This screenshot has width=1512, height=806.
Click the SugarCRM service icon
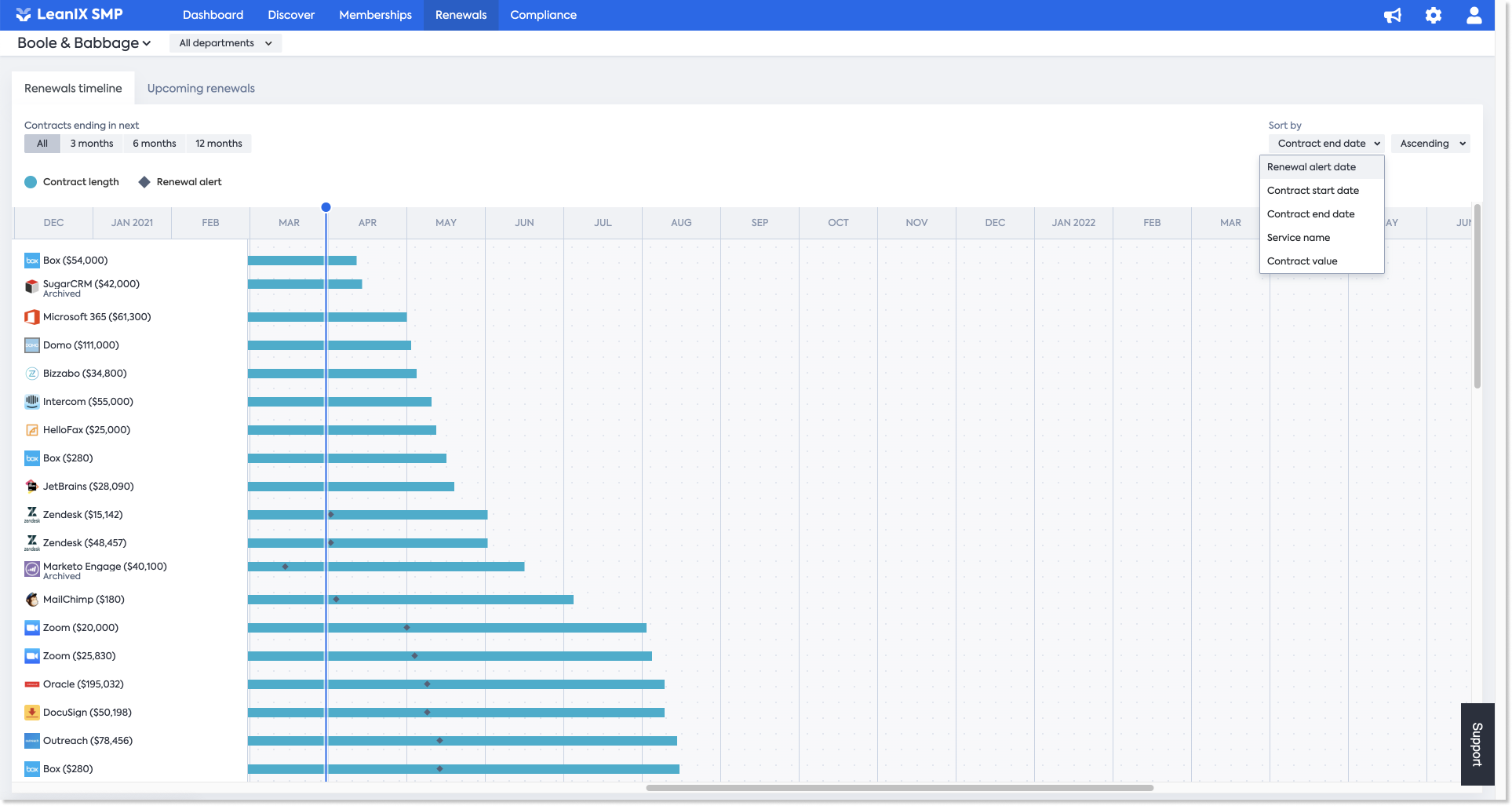pyautogui.click(x=32, y=287)
